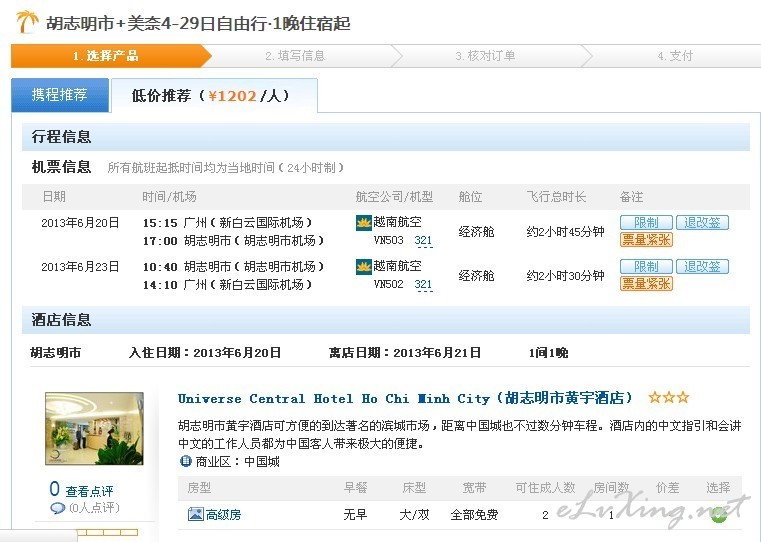This screenshot has width=761, height=542.
Task: Click the 大/双 bed type cell
Action: 414,515
